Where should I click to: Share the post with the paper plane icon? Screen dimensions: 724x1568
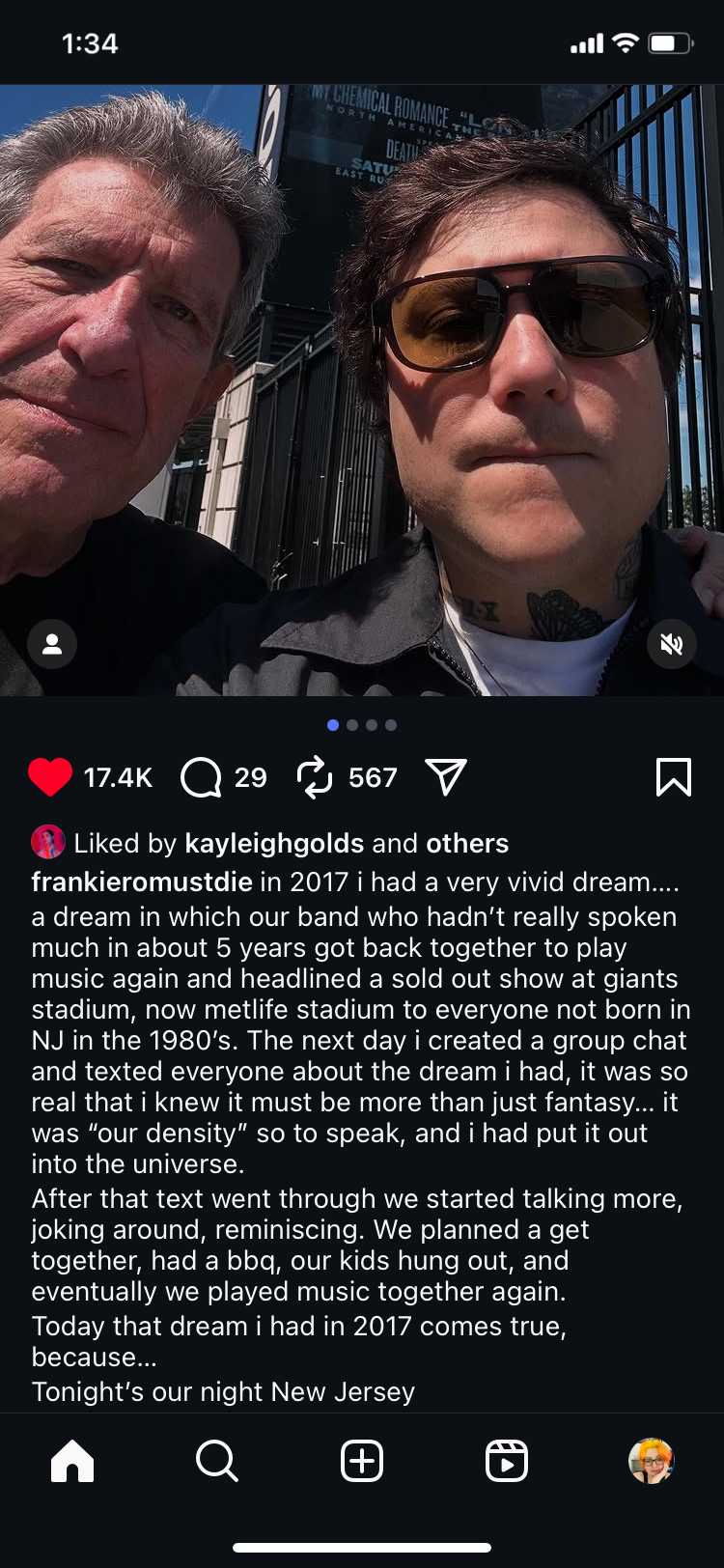click(446, 777)
